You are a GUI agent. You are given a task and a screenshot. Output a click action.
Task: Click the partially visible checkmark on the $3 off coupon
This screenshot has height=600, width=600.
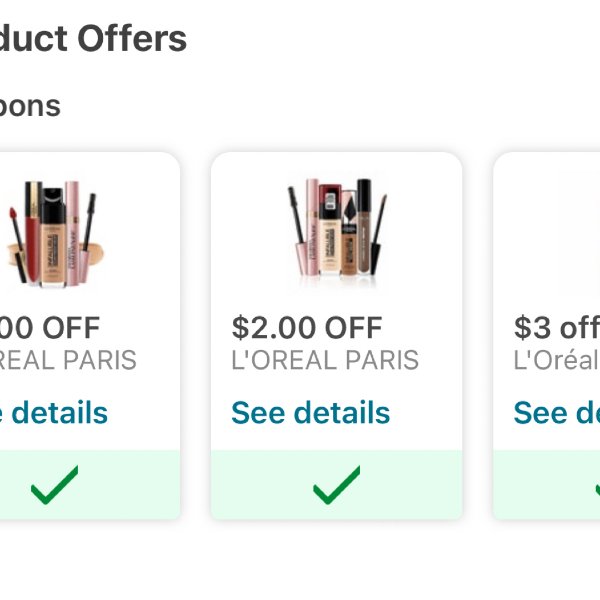click(597, 490)
